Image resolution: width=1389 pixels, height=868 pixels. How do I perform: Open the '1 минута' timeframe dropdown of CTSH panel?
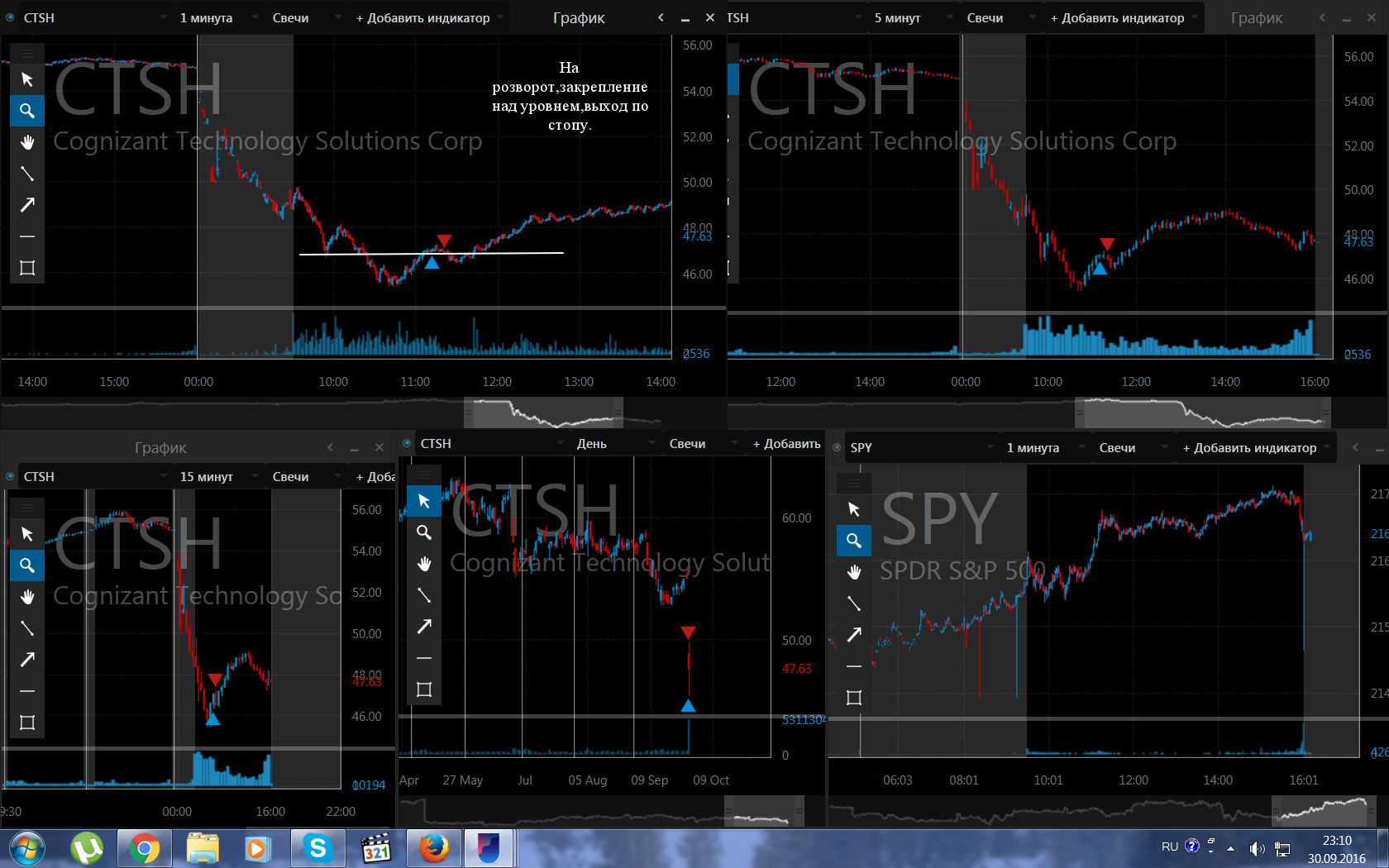(218, 17)
